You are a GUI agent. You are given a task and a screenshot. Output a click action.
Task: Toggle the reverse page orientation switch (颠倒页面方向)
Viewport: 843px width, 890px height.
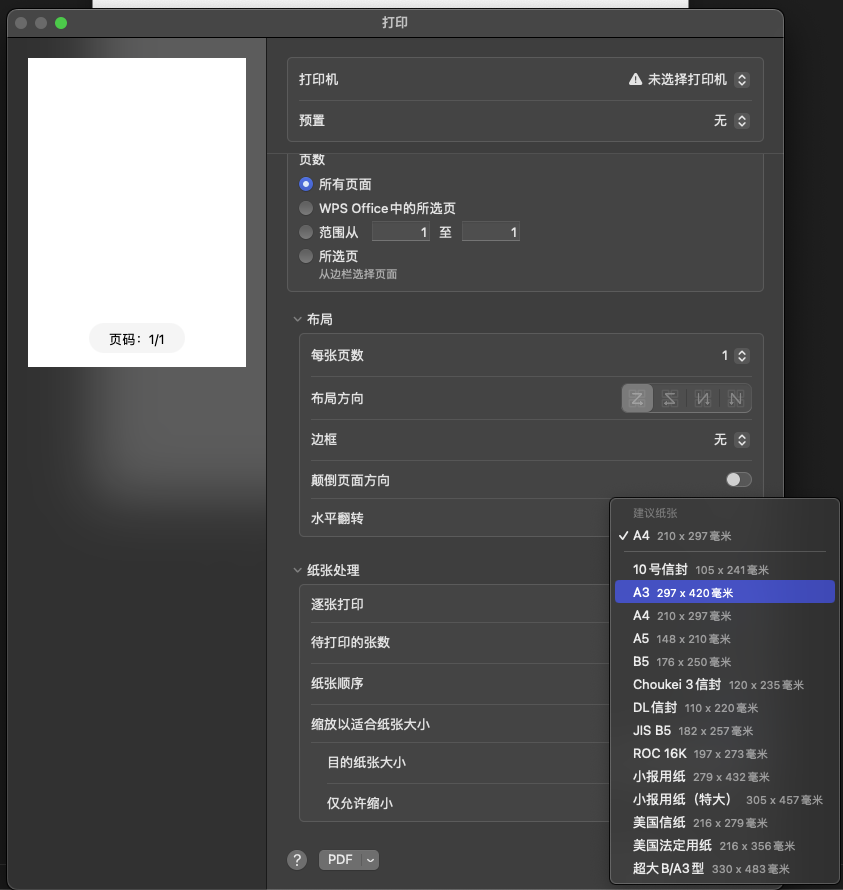738,480
